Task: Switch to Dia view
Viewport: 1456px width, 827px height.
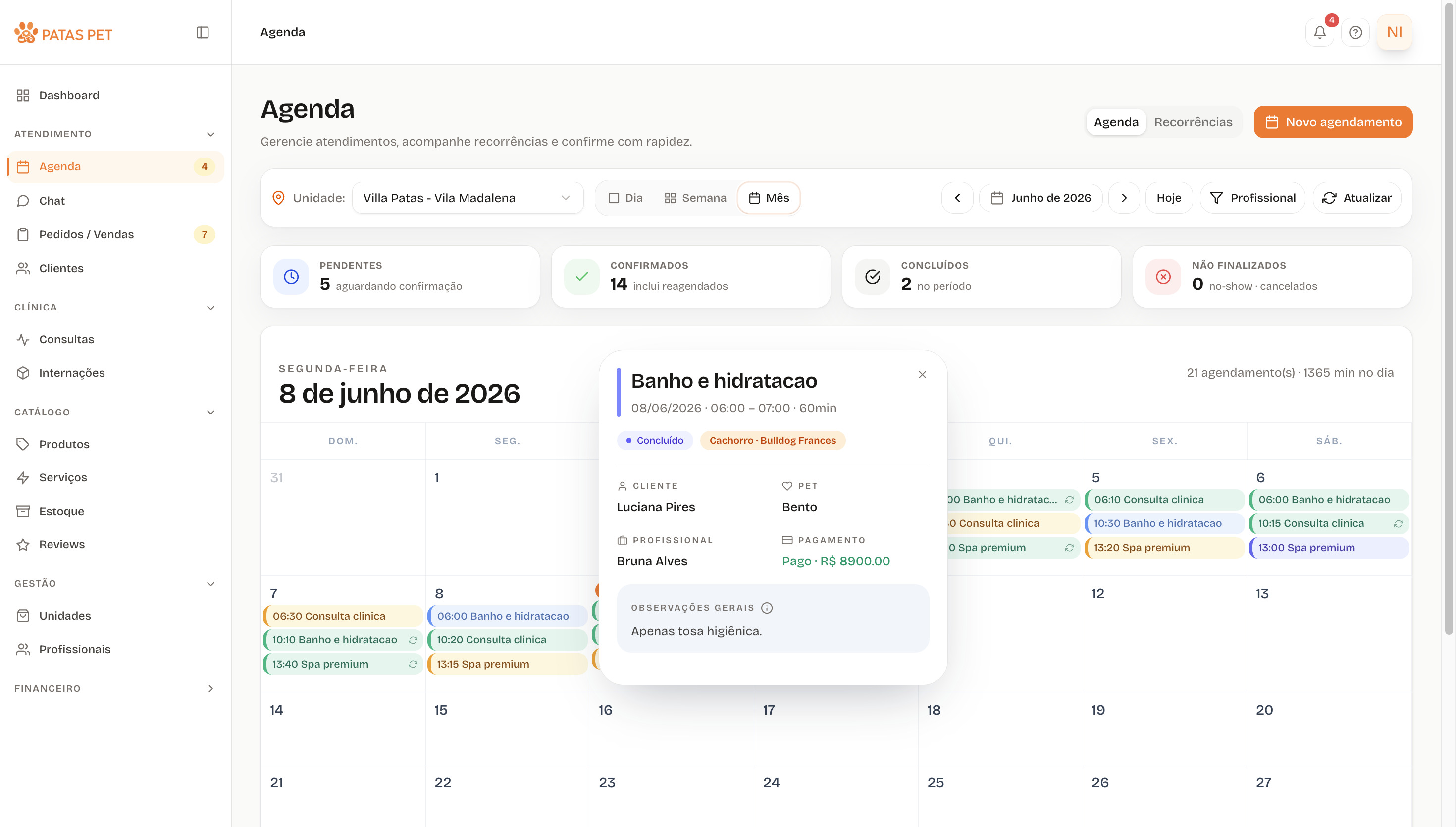Action: click(x=625, y=198)
